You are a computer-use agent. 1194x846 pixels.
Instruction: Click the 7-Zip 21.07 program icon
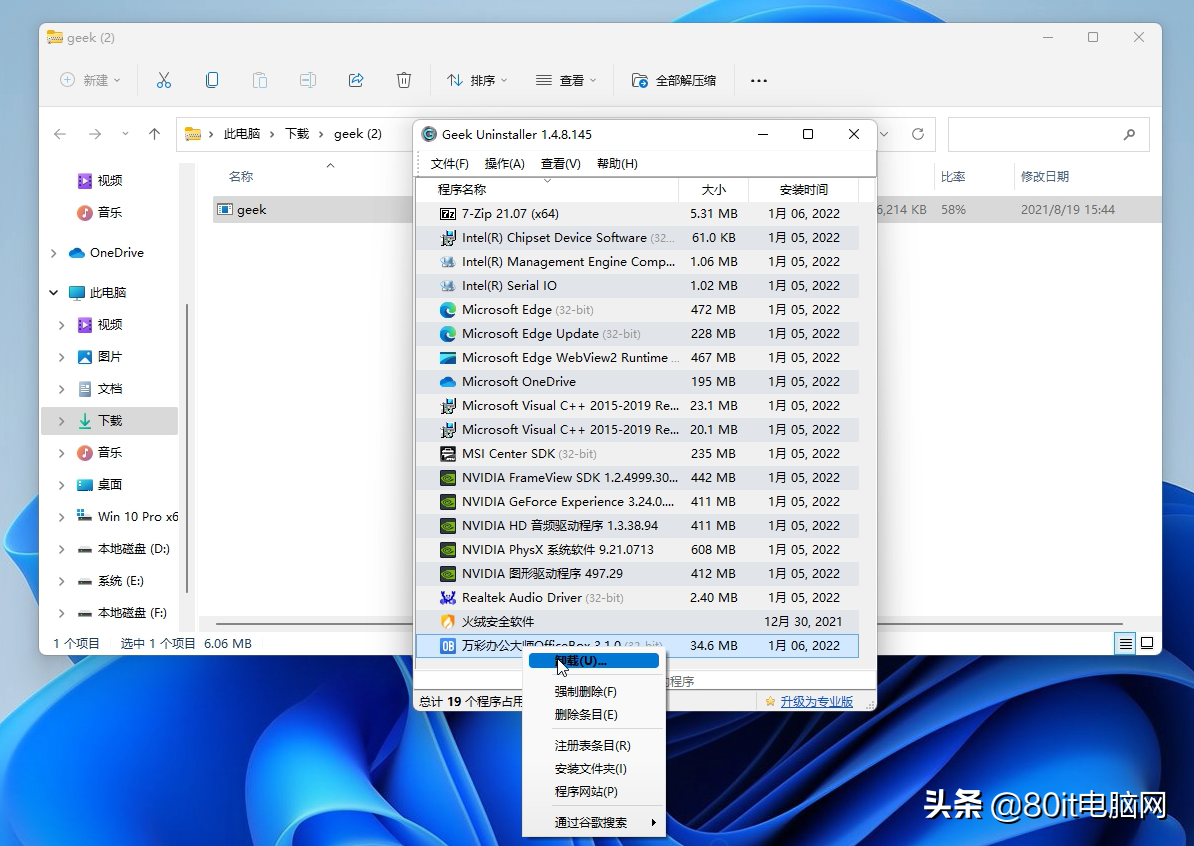(448, 214)
